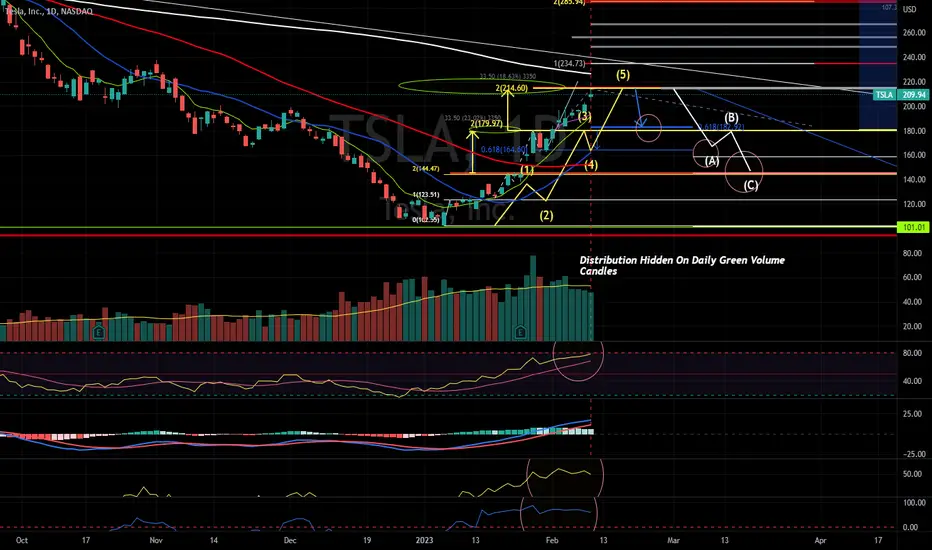
Task: Click the 'Apr' date on time axis
Action: pos(820,540)
